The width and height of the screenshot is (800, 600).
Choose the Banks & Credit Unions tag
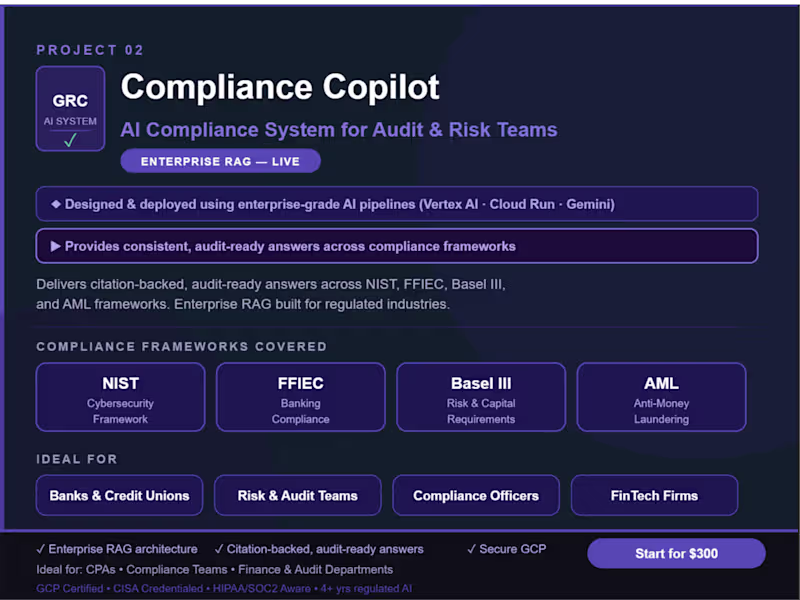pos(119,495)
